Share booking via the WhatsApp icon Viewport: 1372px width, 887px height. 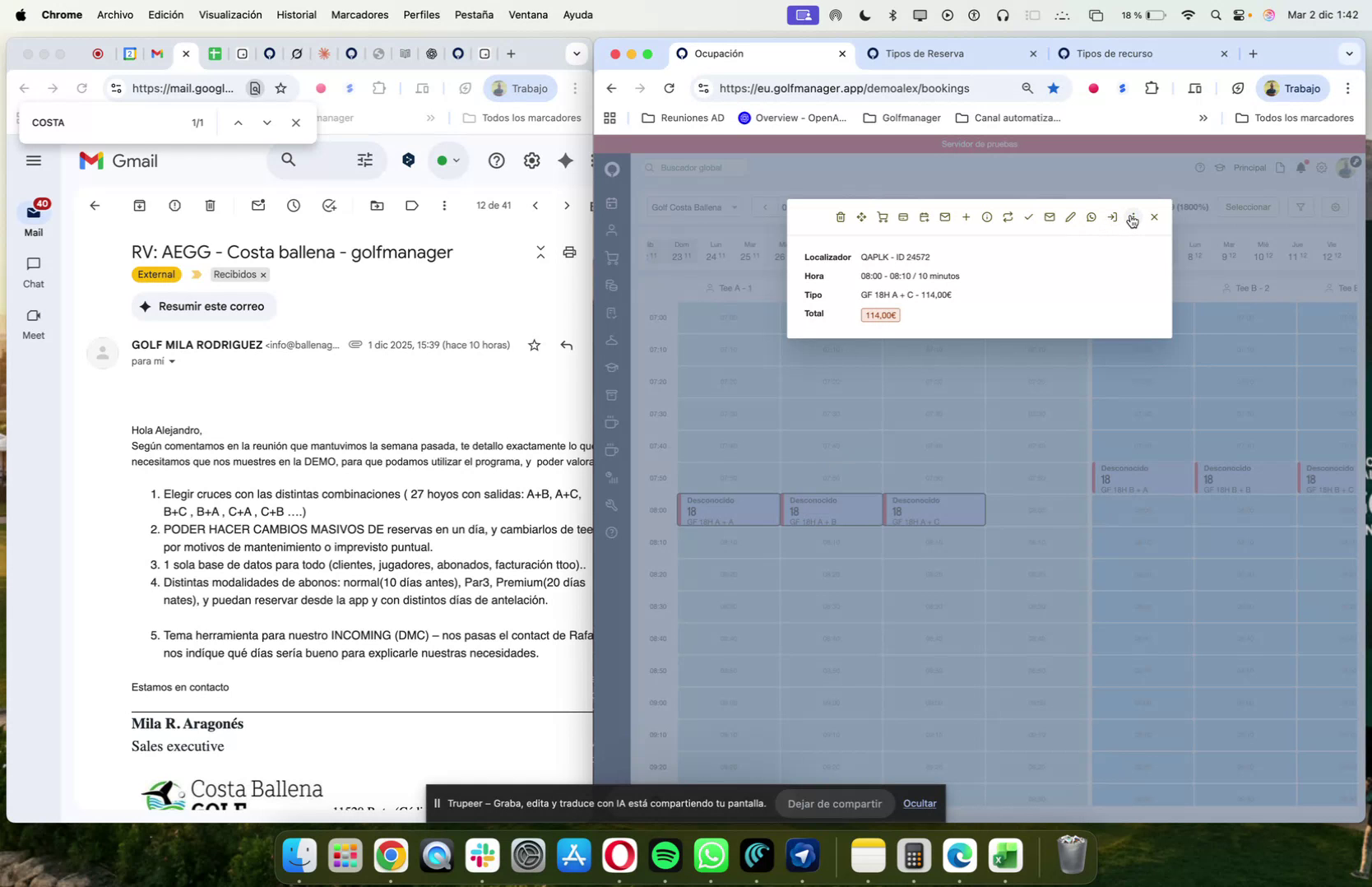point(1092,216)
